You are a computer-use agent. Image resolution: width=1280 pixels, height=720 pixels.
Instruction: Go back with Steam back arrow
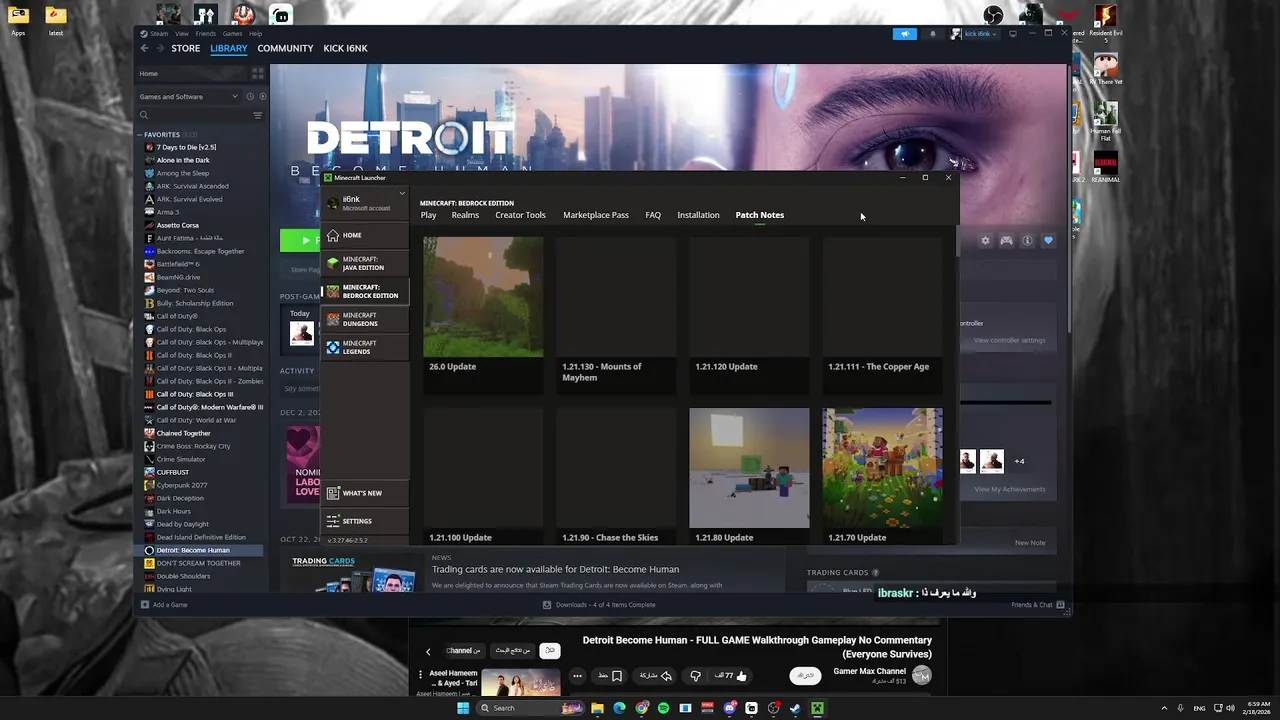[x=144, y=48]
